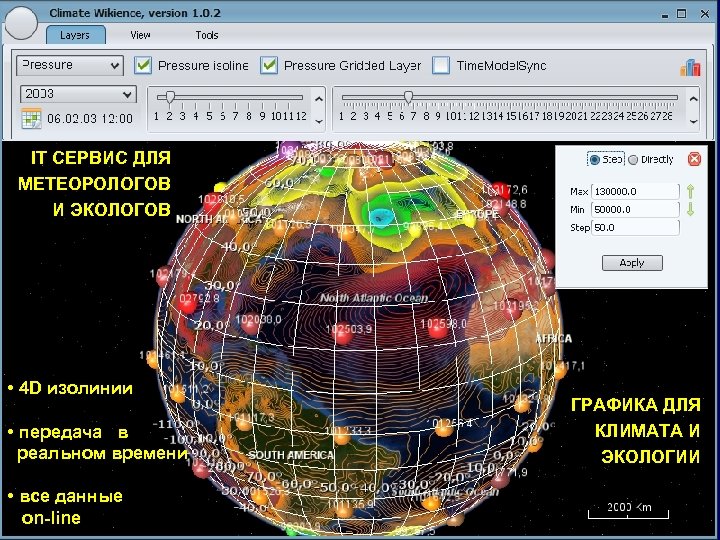Click the round application orb button

[x=21, y=24]
